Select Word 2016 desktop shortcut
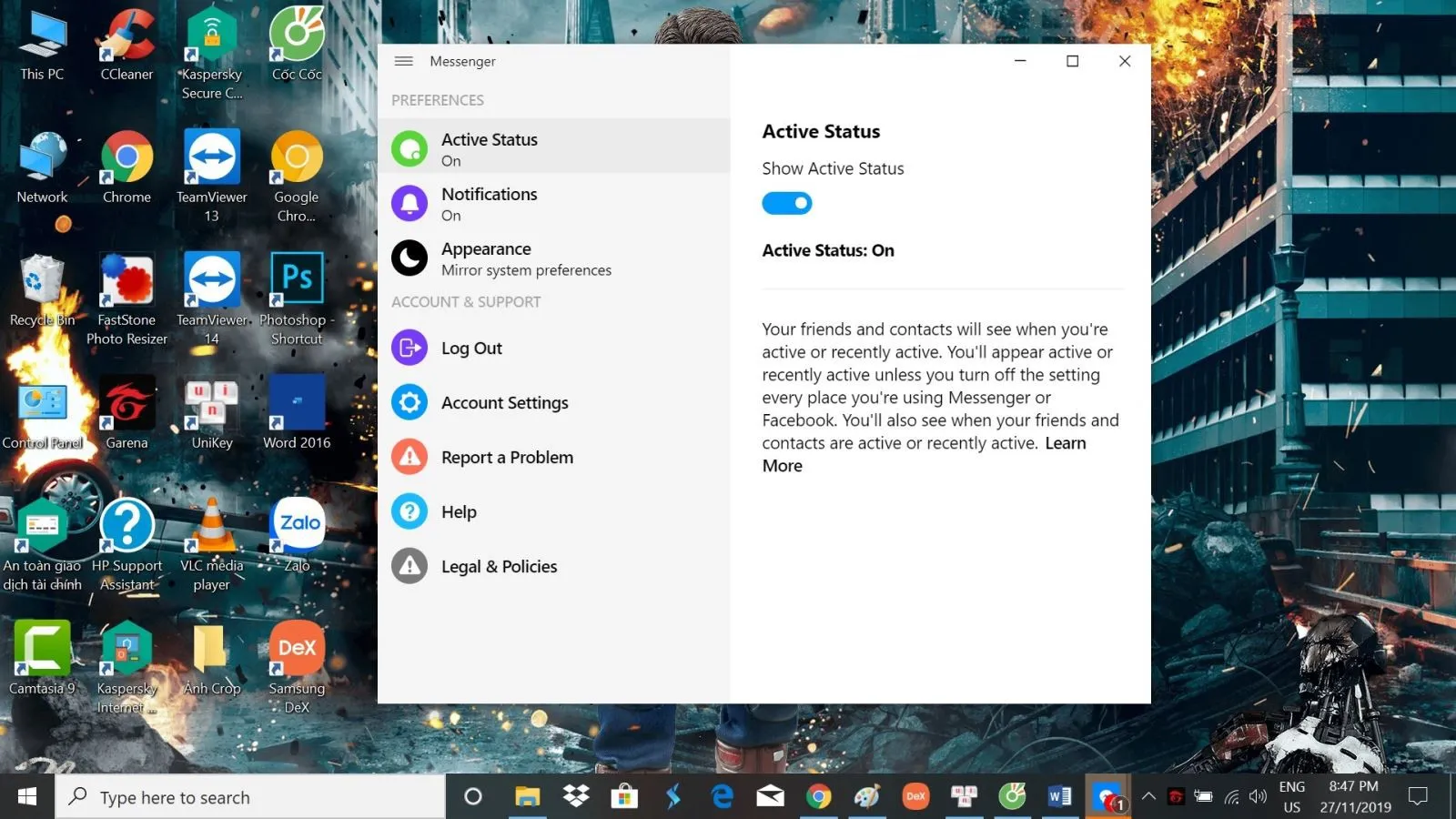The height and width of the screenshot is (819, 1456). [x=297, y=414]
